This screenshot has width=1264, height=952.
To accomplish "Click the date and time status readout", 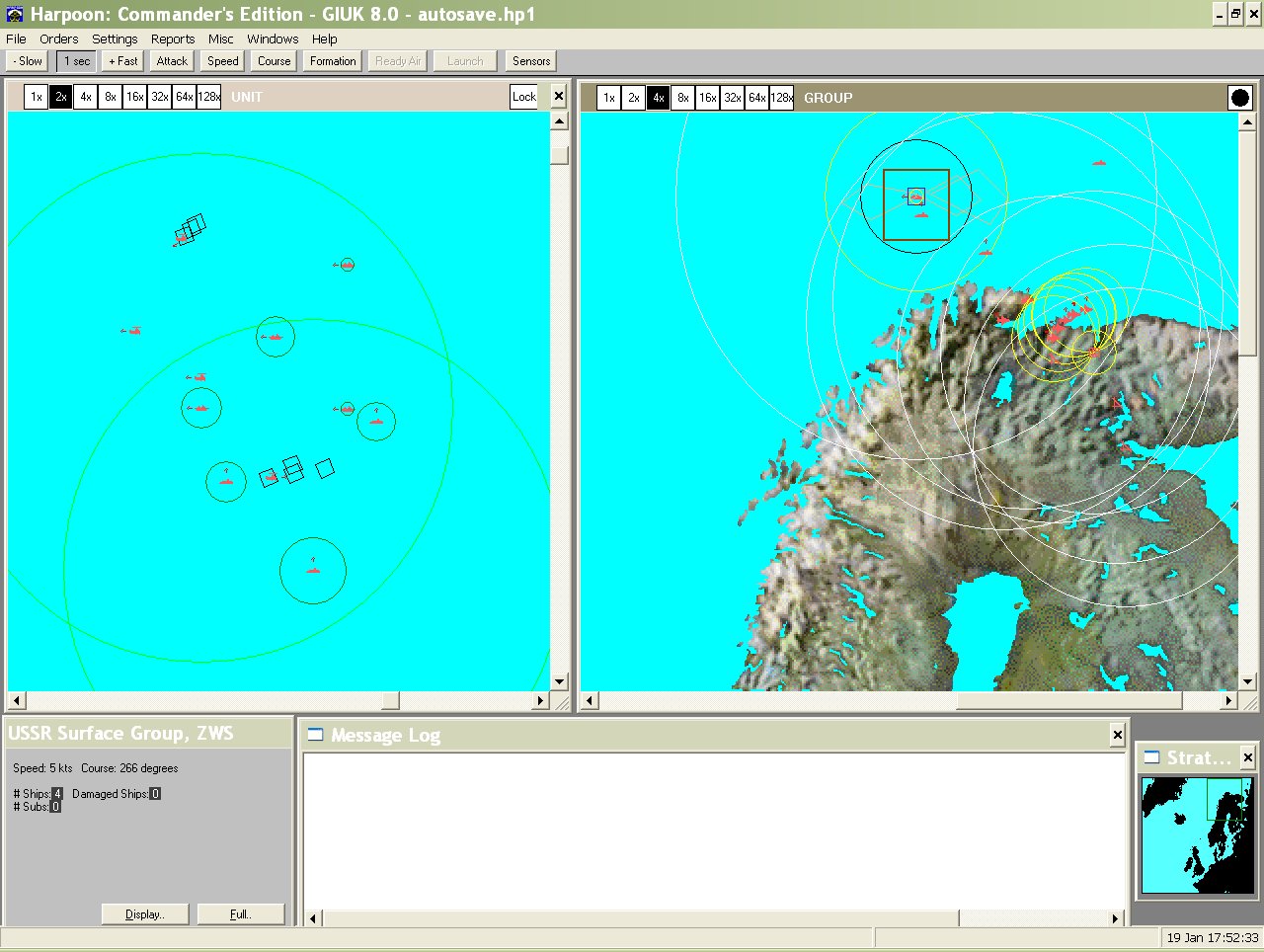I will [1213, 937].
